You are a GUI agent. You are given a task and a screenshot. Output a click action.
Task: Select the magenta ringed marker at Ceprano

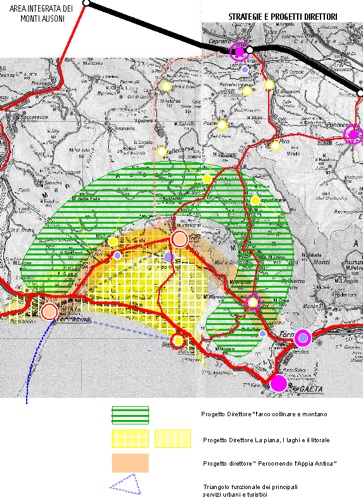click(239, 52)
